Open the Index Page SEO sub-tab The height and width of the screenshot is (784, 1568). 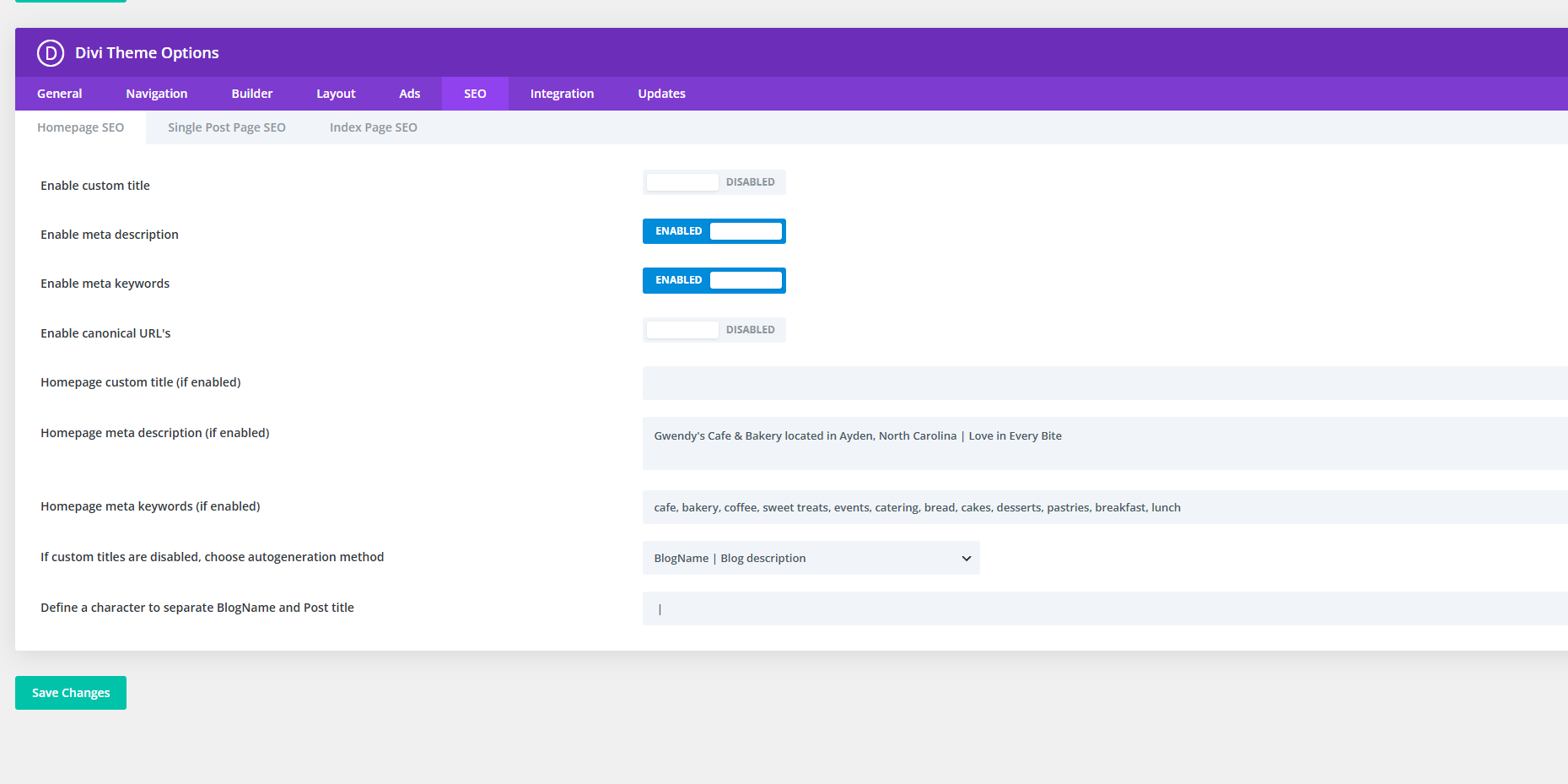point(374,127)
